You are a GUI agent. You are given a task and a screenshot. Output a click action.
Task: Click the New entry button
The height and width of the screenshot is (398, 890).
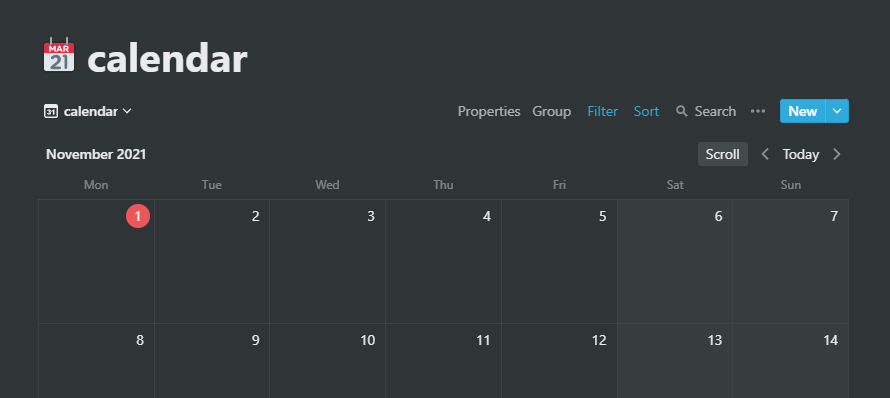point(803,111)
